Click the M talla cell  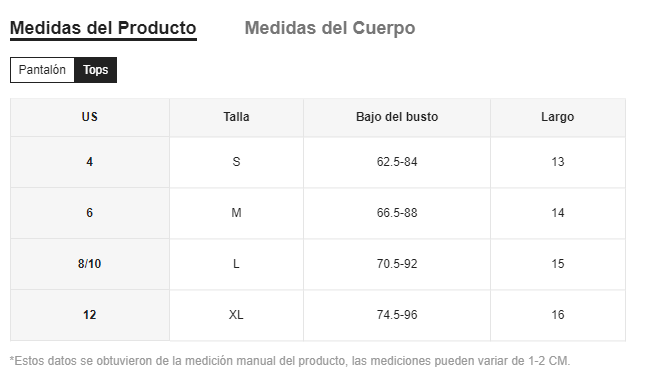click(x=236, y=213)
